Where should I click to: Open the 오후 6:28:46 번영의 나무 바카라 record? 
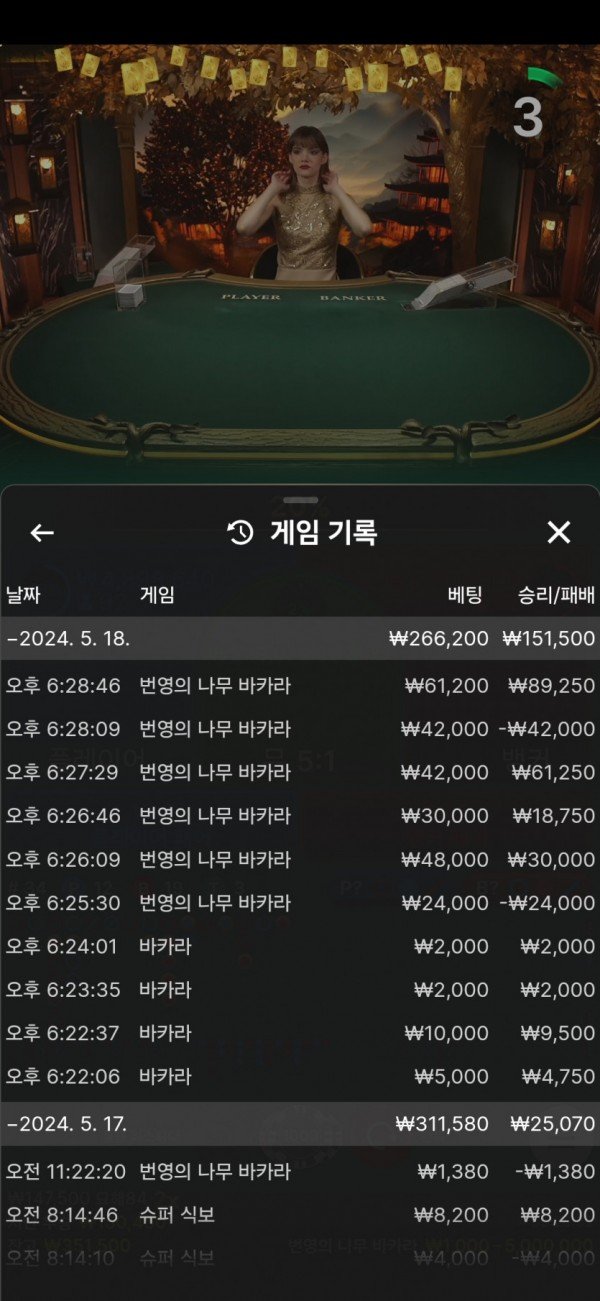pyautogui.click(x=300, y=686)
